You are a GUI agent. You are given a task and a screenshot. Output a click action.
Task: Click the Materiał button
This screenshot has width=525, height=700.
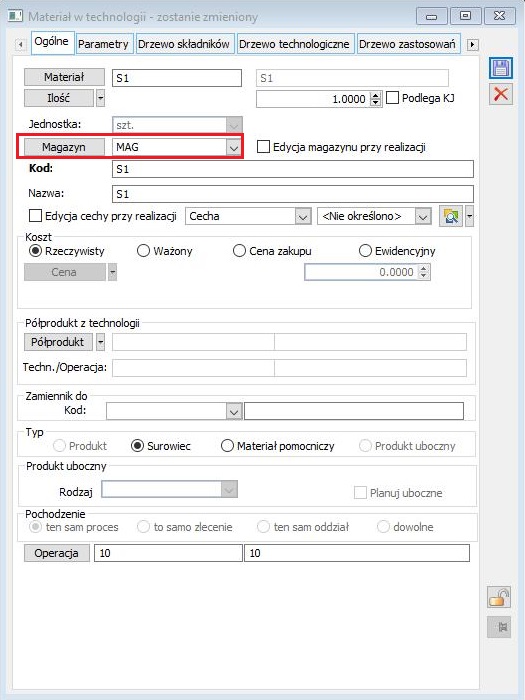tap(64, 77)
